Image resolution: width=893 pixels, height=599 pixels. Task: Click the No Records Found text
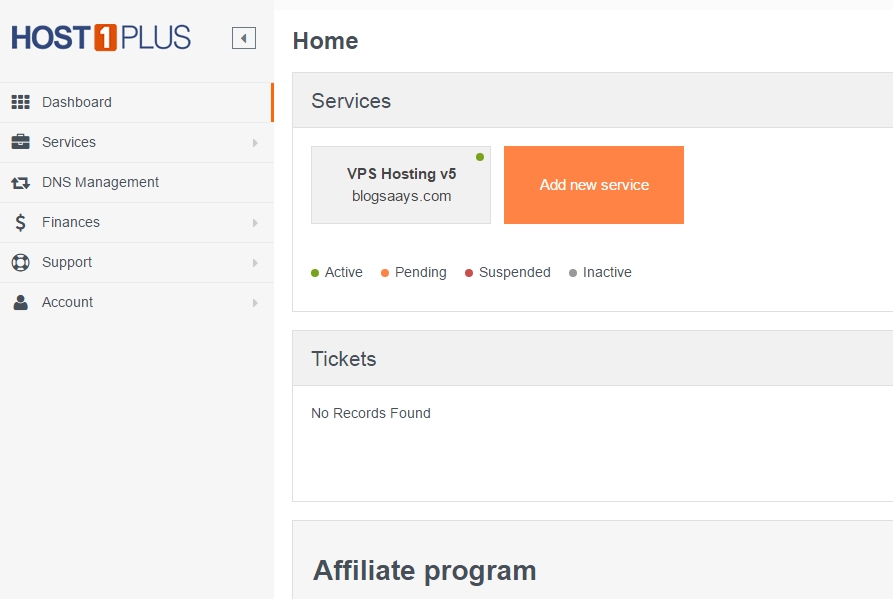tap(371, 413)
